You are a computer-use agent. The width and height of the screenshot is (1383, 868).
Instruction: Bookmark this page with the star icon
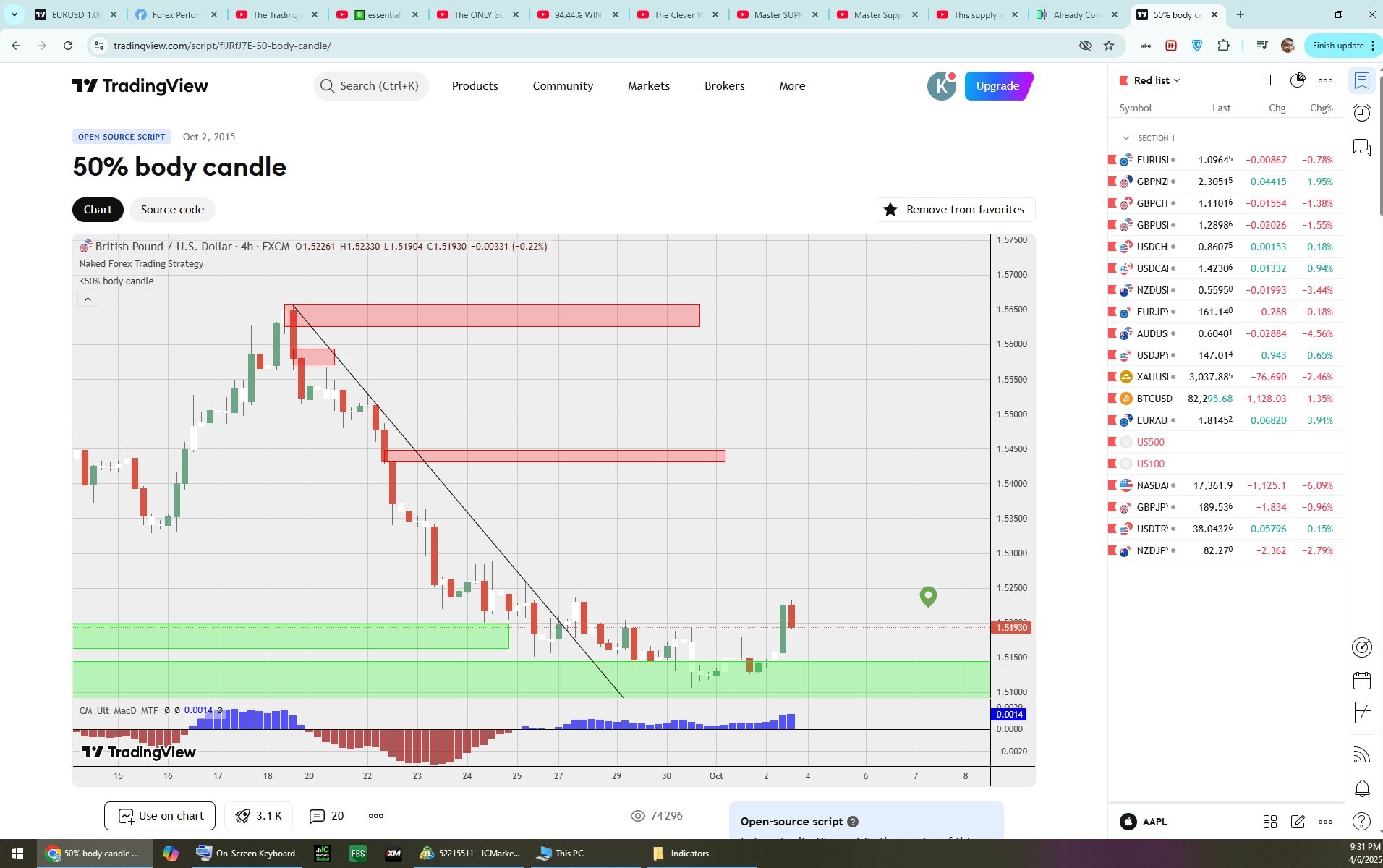coord(1109,46)
